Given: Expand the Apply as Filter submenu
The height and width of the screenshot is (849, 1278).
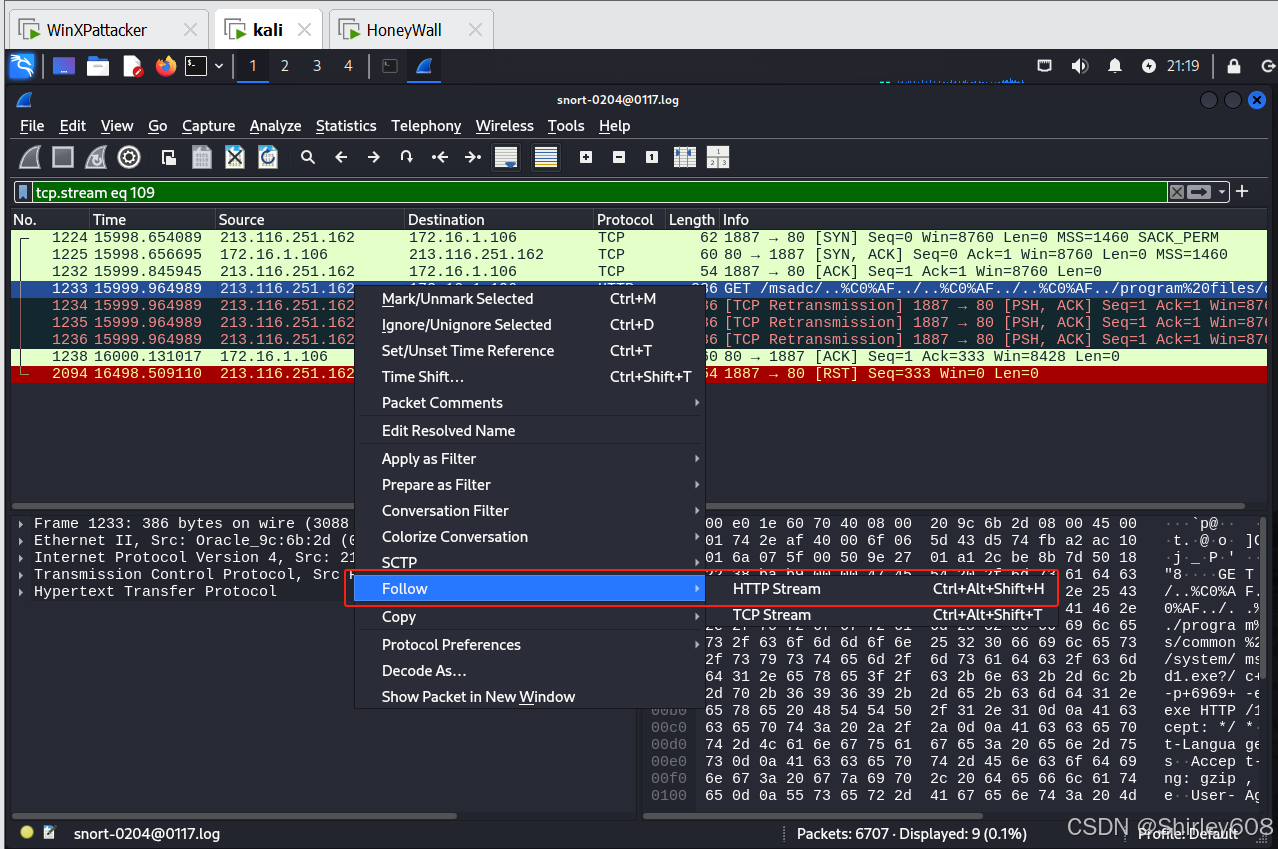Looking at the screenshot, I should tap(530, 459).
